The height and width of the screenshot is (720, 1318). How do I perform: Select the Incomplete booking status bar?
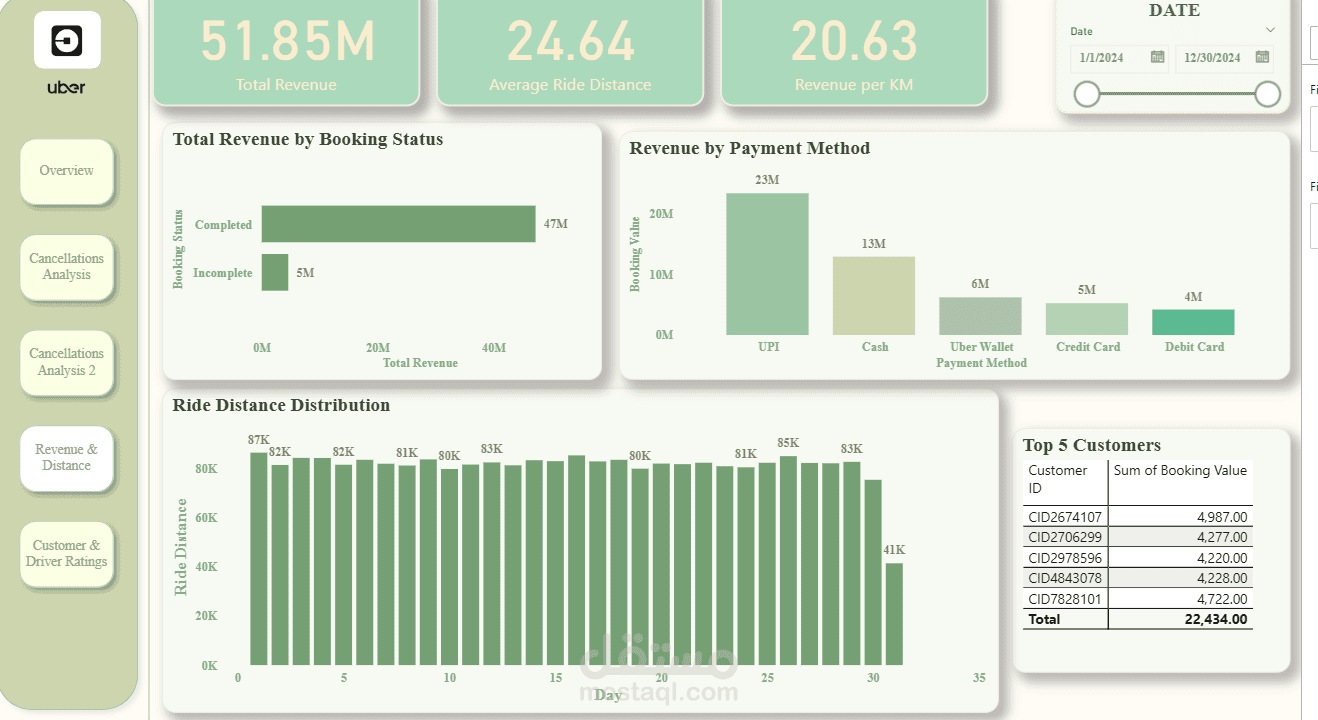pos(275,273)
